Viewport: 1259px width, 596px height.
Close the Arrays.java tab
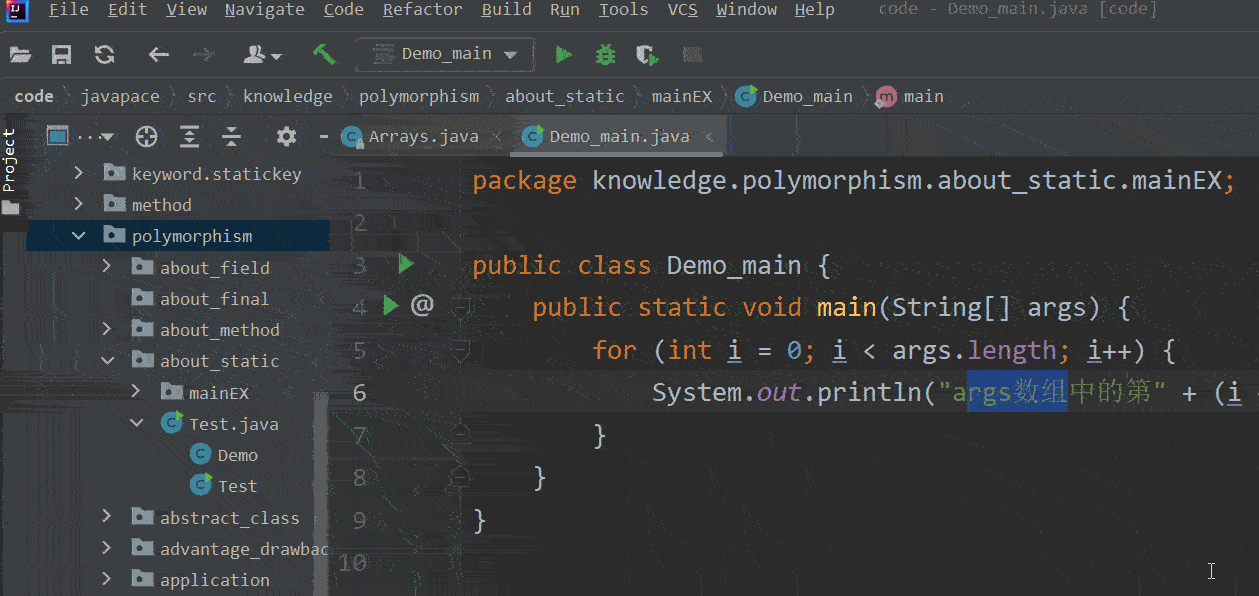(498, 137)
